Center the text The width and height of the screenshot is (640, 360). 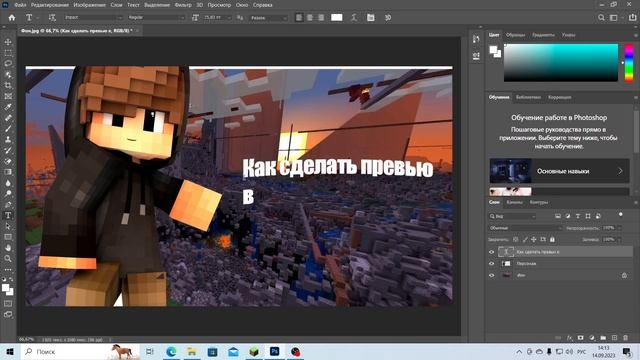click(310, 18)
